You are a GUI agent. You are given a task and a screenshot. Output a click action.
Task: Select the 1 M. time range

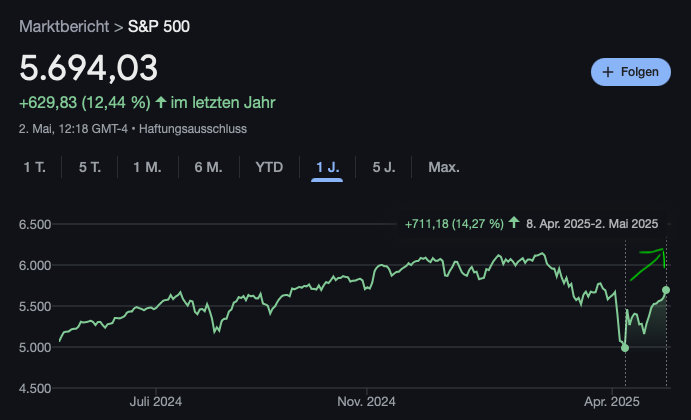coord(147,167)
